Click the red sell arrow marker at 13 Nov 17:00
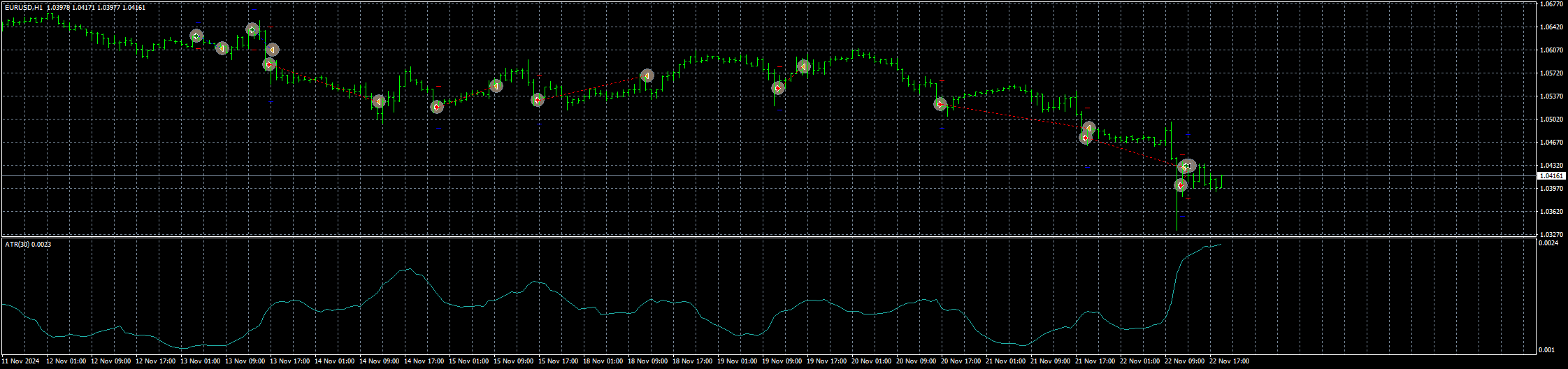This screenshot has width=1568, height=369. pyautogui.click(x=269, y=64)
